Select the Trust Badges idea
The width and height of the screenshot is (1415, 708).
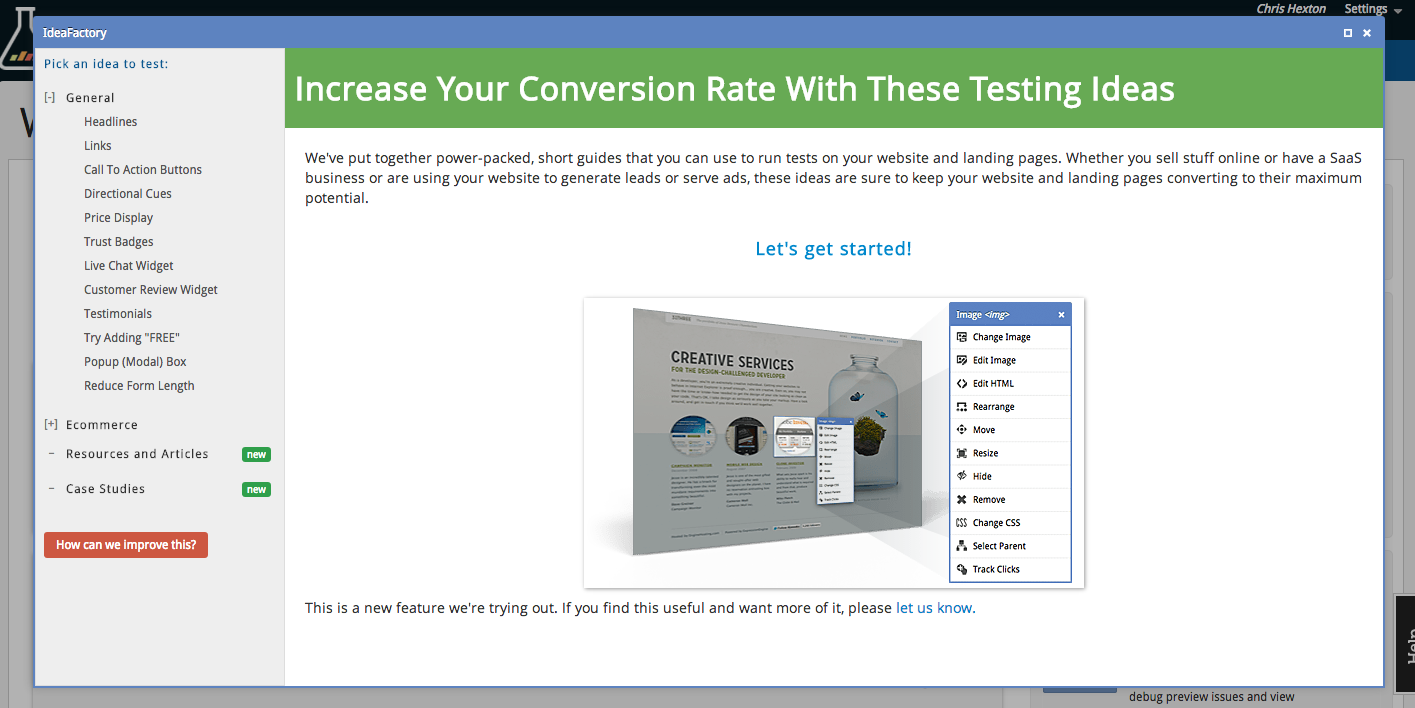point(118,242)
